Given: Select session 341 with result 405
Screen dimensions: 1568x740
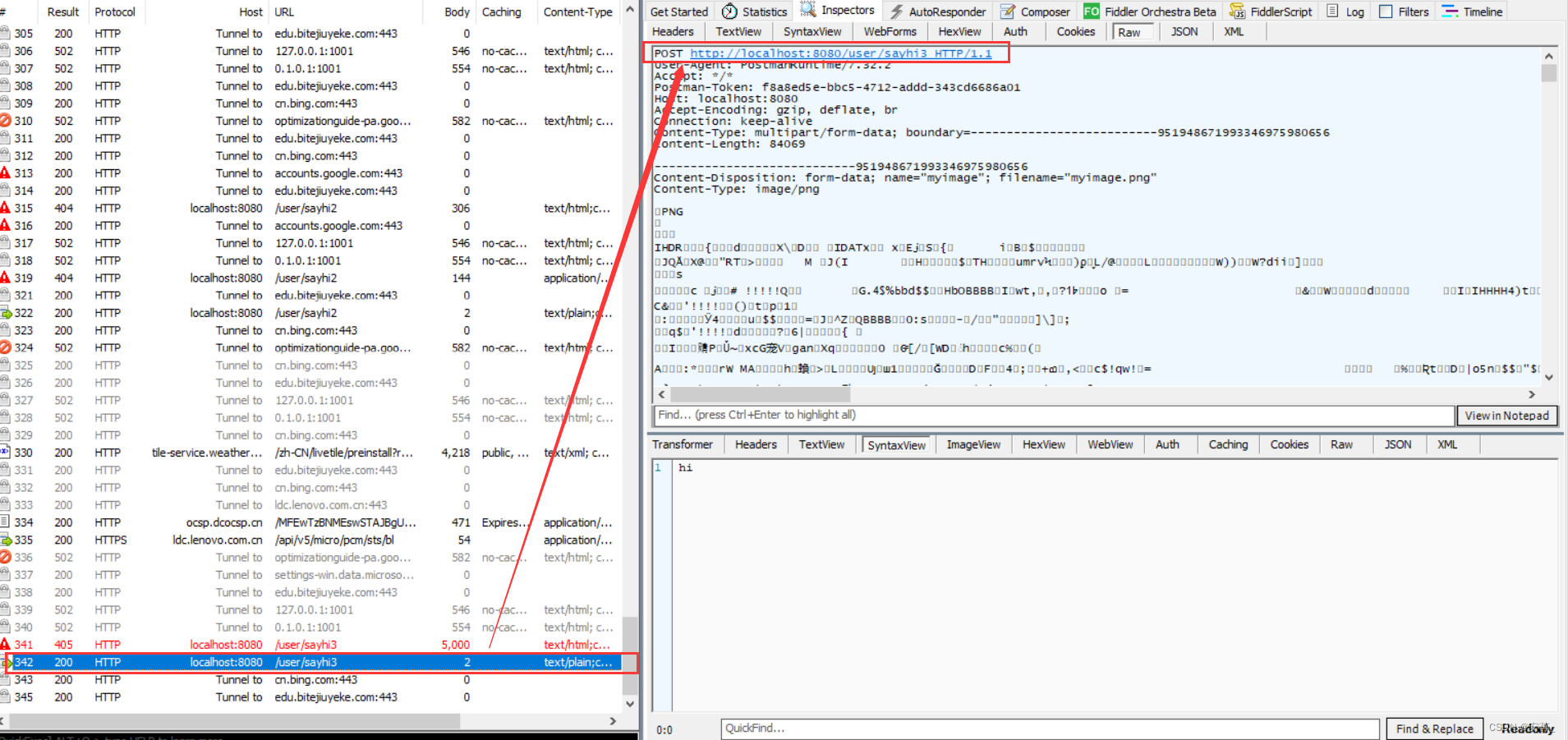Looking at the screenshot, I should 310,645.
